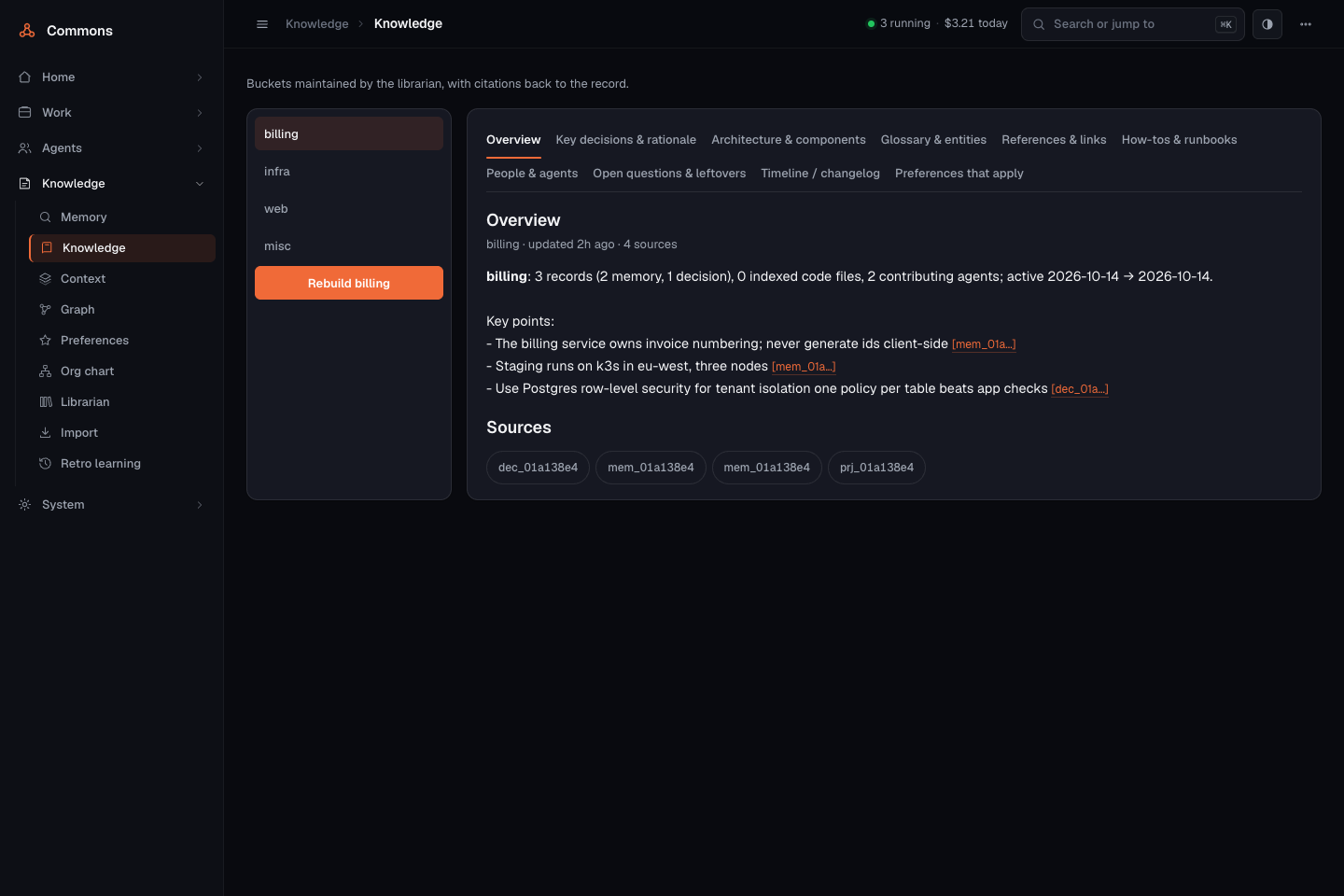Click the dec_01a138e4 source chip
The width and height of the screenshot is (1344, 896).
[538, 468]
